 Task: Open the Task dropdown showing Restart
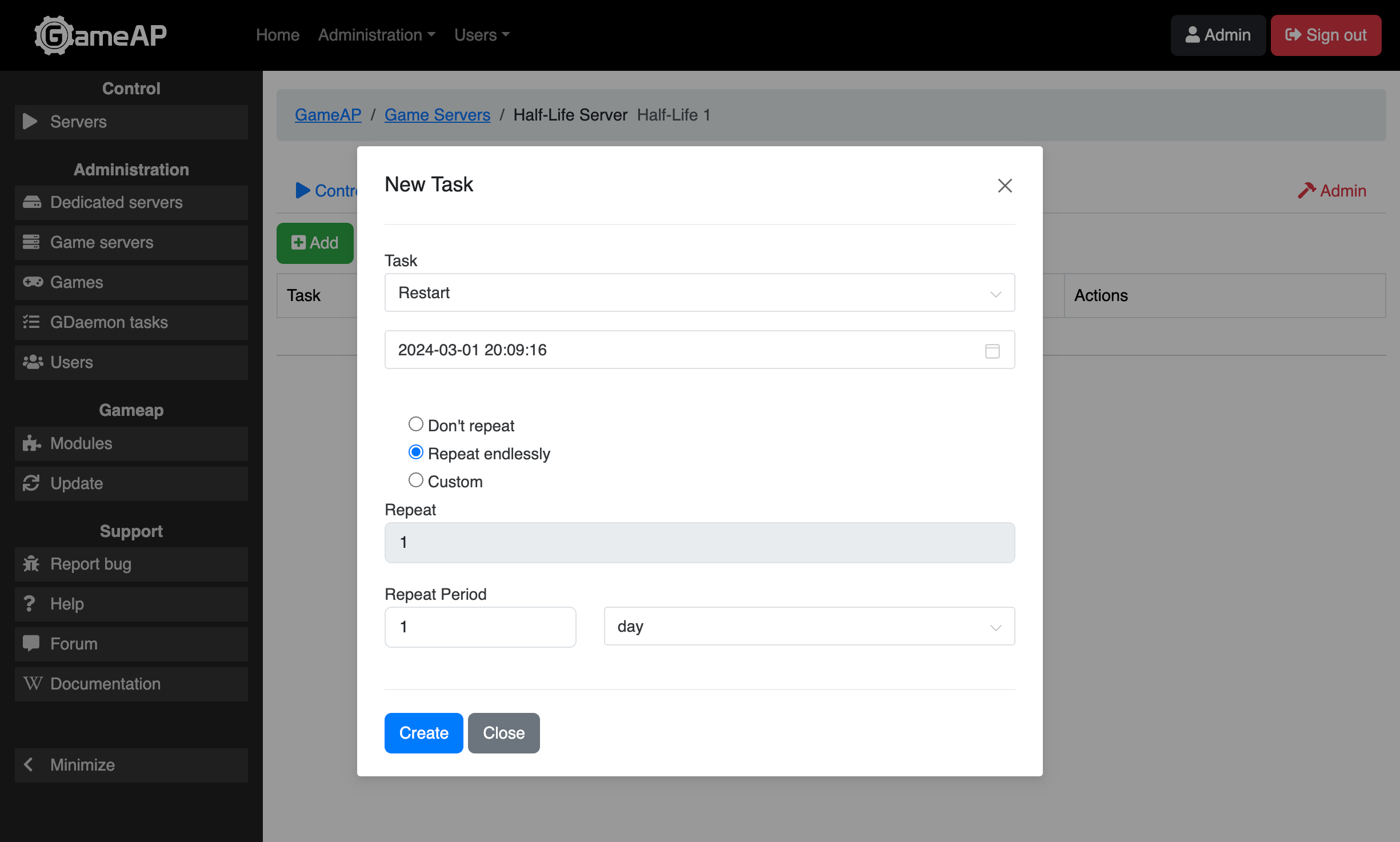(699, 293)
